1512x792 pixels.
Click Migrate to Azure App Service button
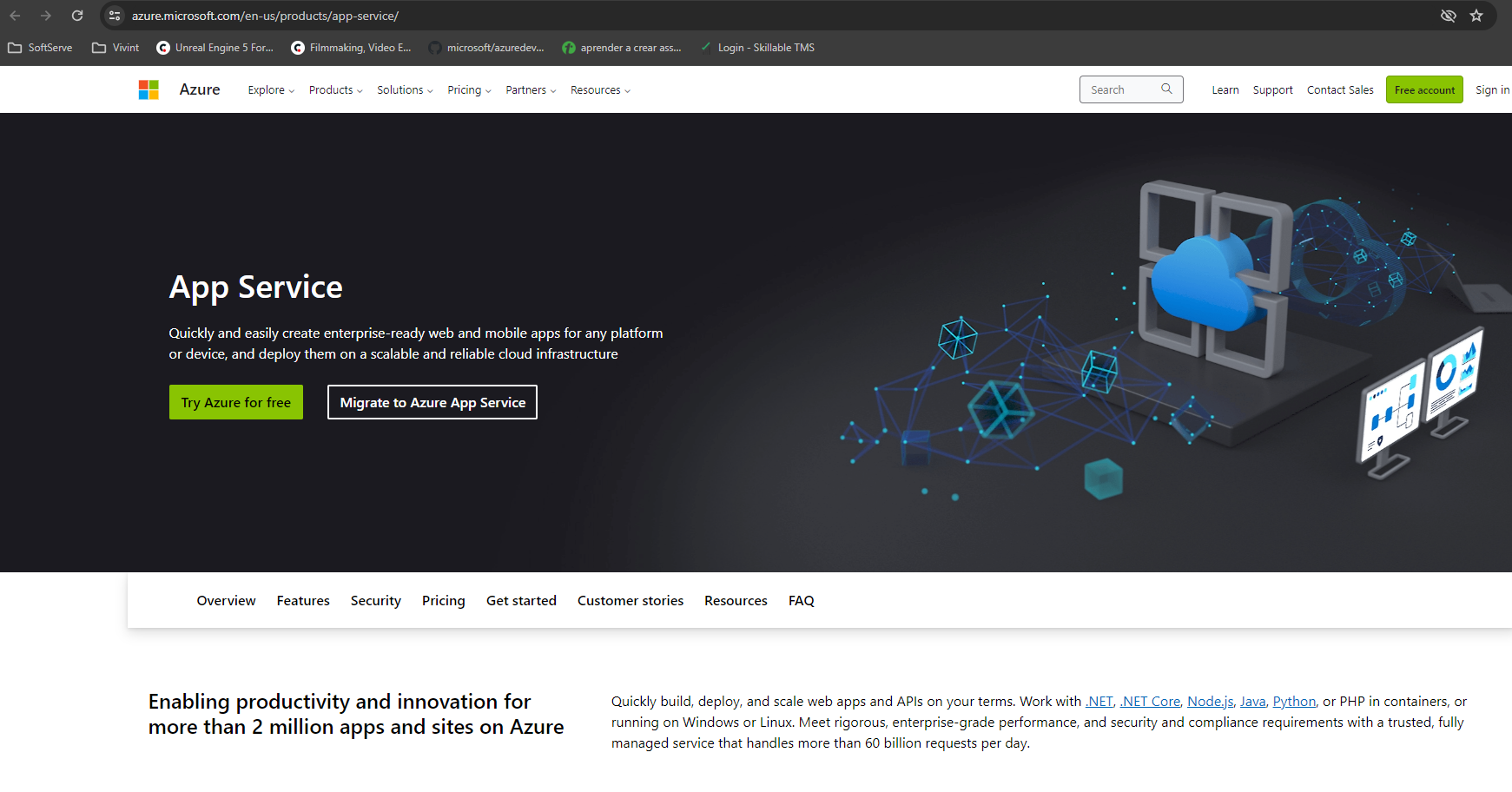[432, 402]
